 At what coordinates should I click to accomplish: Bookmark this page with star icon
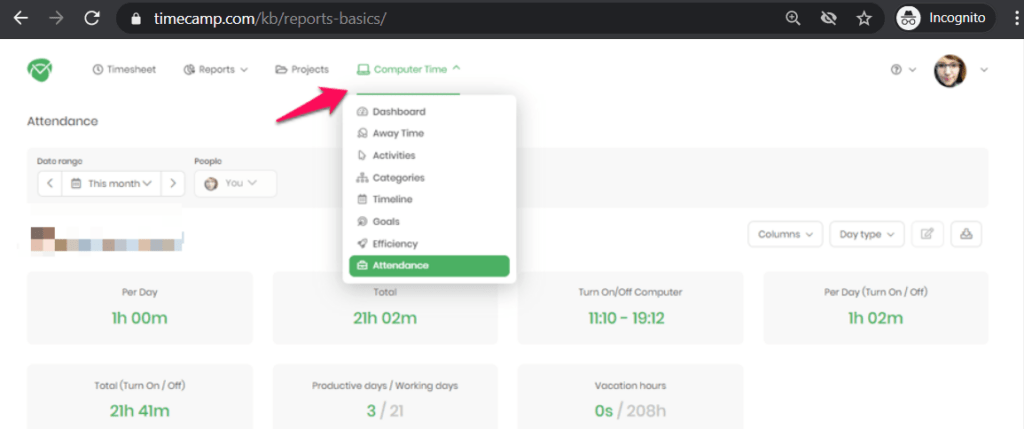pyautogui.click(x=864, y=19)
